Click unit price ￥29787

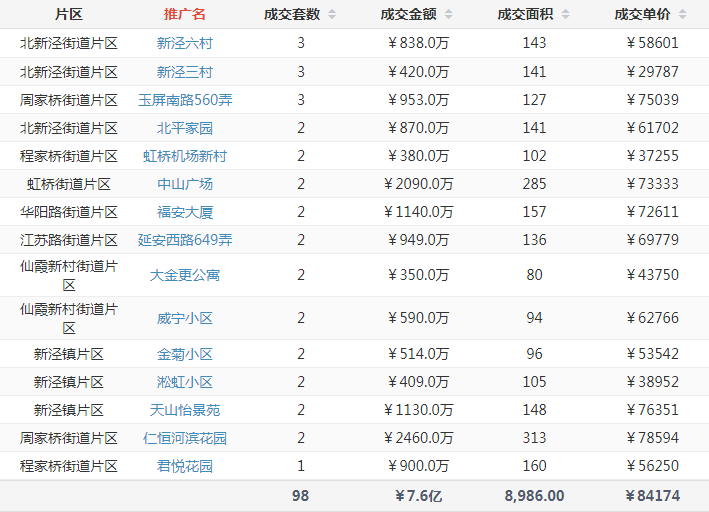tap(652, 72)
